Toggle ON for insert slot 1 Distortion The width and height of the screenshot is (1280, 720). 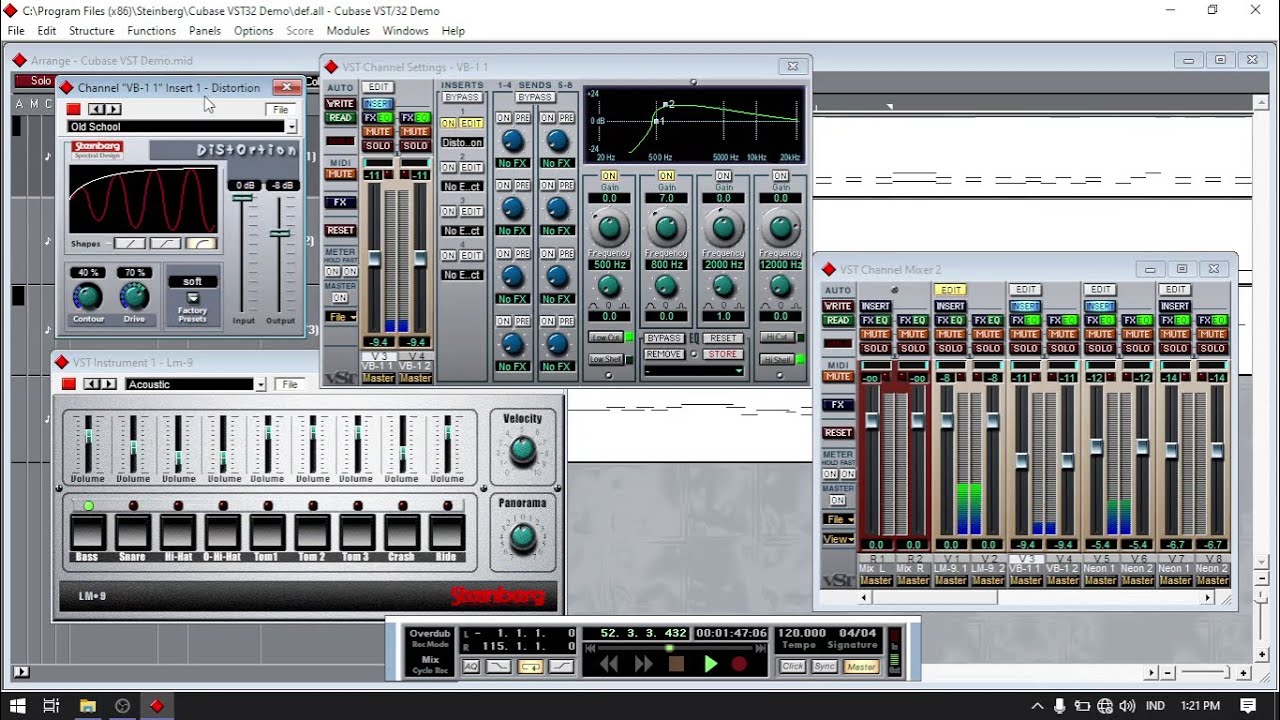[448, 123]
